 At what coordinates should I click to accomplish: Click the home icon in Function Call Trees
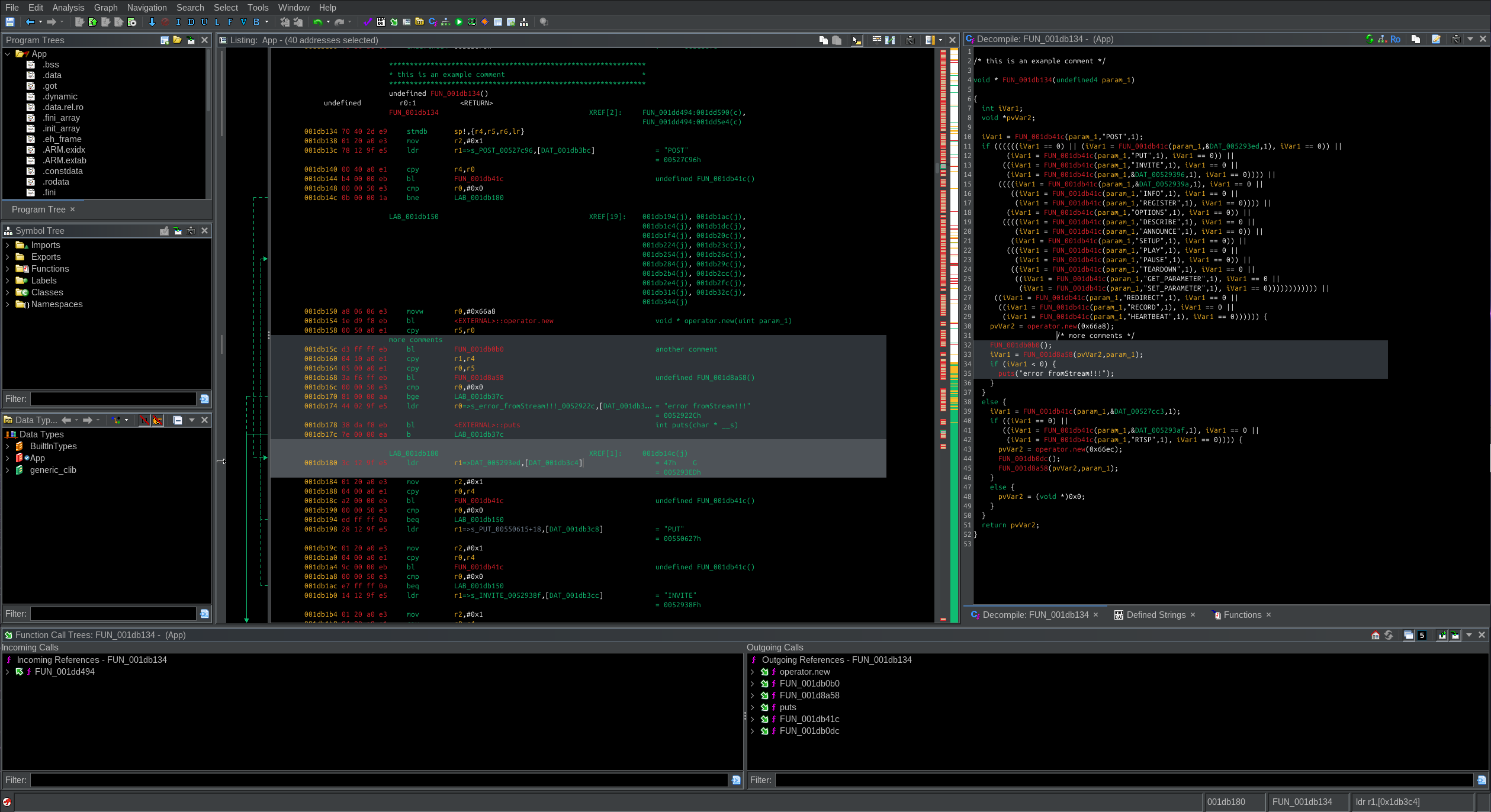[1376, 635]
